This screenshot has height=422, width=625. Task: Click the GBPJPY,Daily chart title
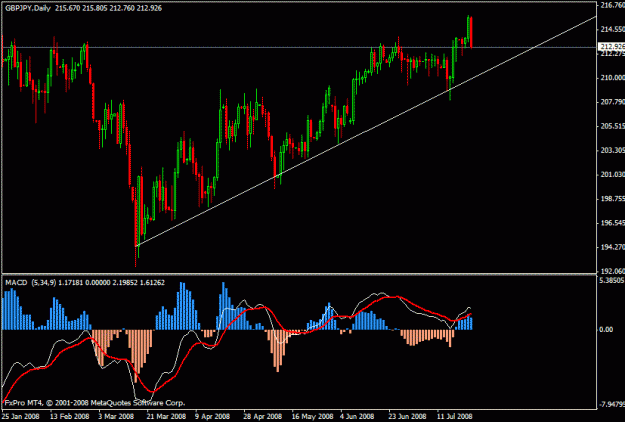28,8
